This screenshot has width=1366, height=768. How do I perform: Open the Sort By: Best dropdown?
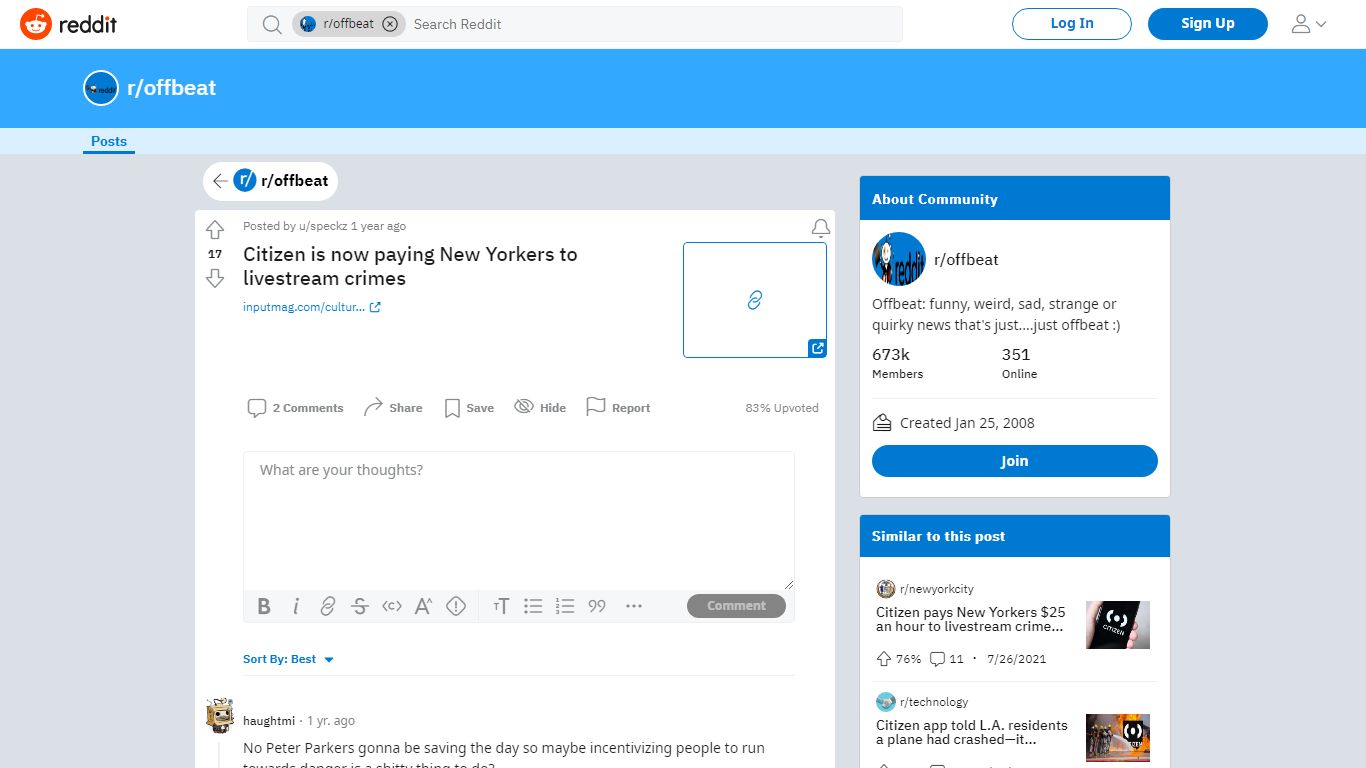coord(288,659)
